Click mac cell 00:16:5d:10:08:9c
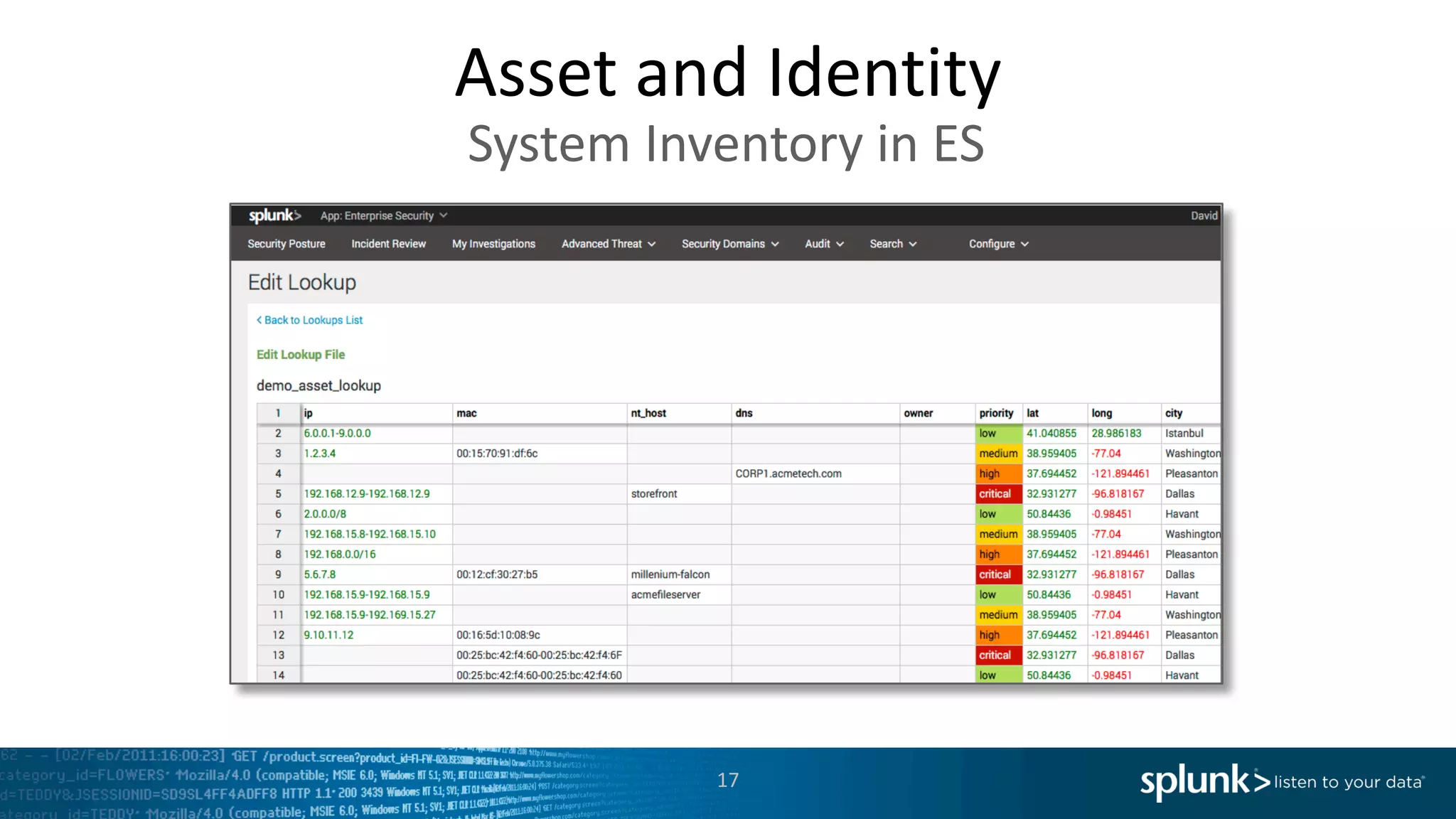This screenshot has height=819, width=1456. (x=540, y=635)
